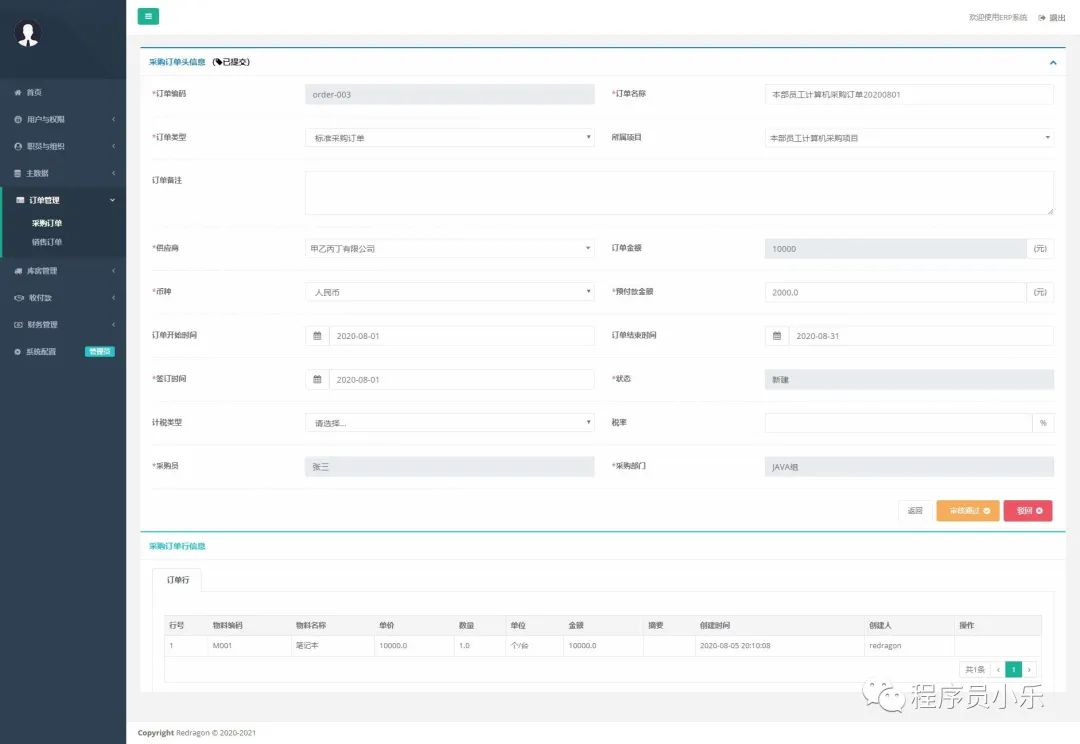Viewport: 1080px width, 744px height.
Task: Open 采购订单 submenu item
Action: pyautogui.click(x=47, y=223)
